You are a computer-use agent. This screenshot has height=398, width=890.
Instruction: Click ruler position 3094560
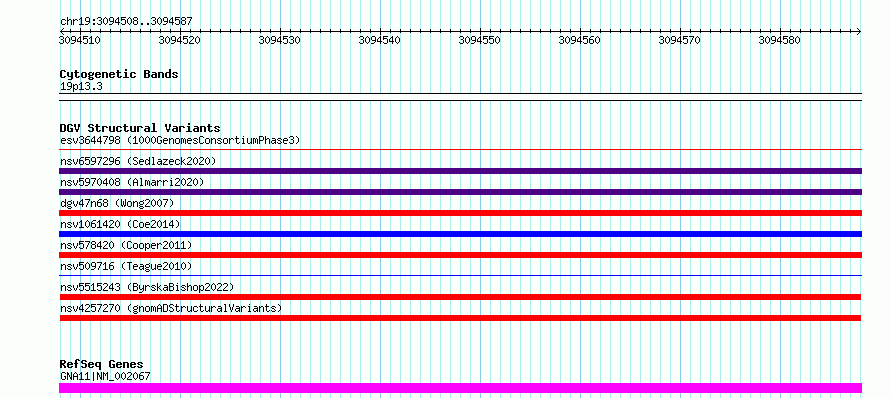click(x=580, y=40)
